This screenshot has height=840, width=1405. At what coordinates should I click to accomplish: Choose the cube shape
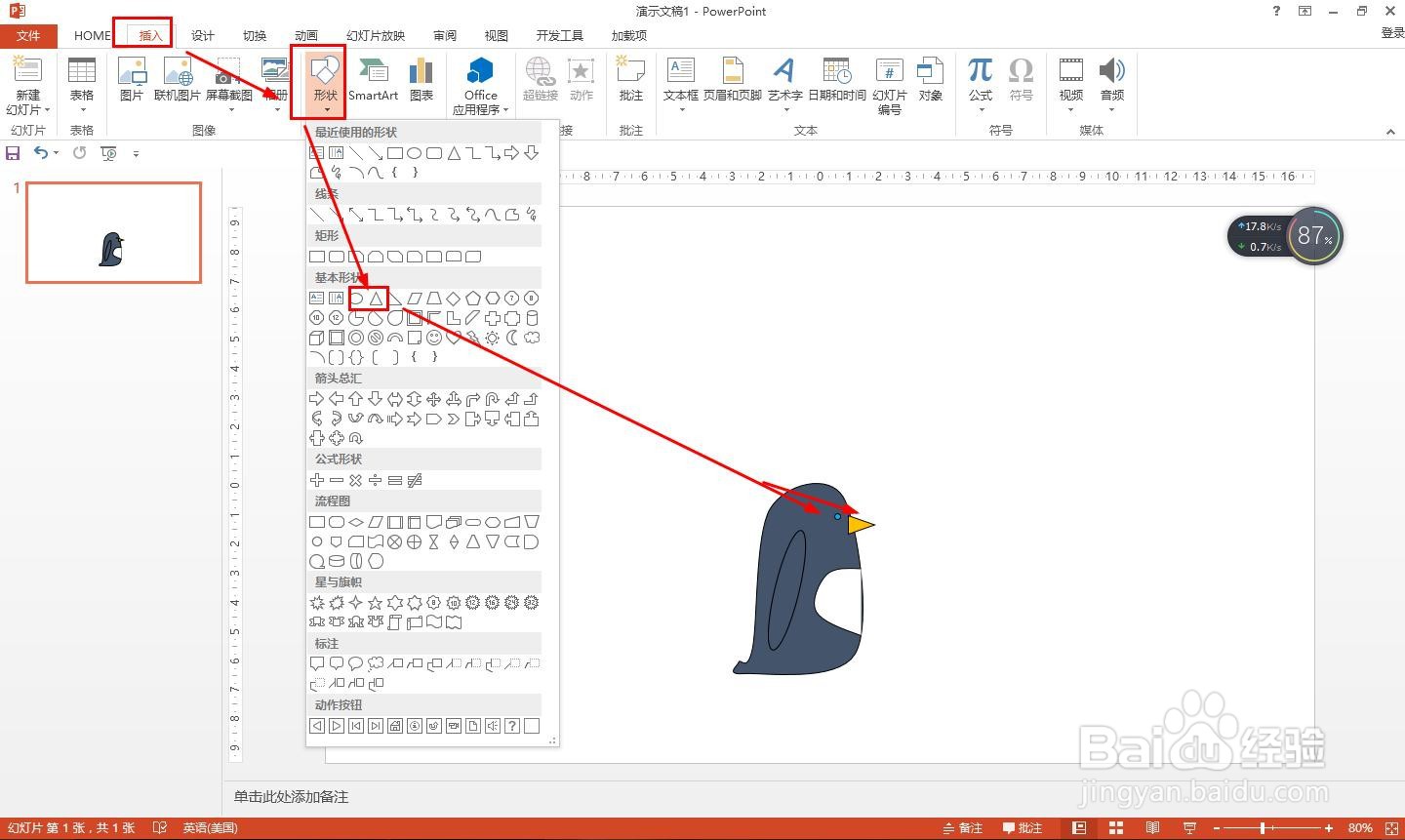[x=317, y=338]
